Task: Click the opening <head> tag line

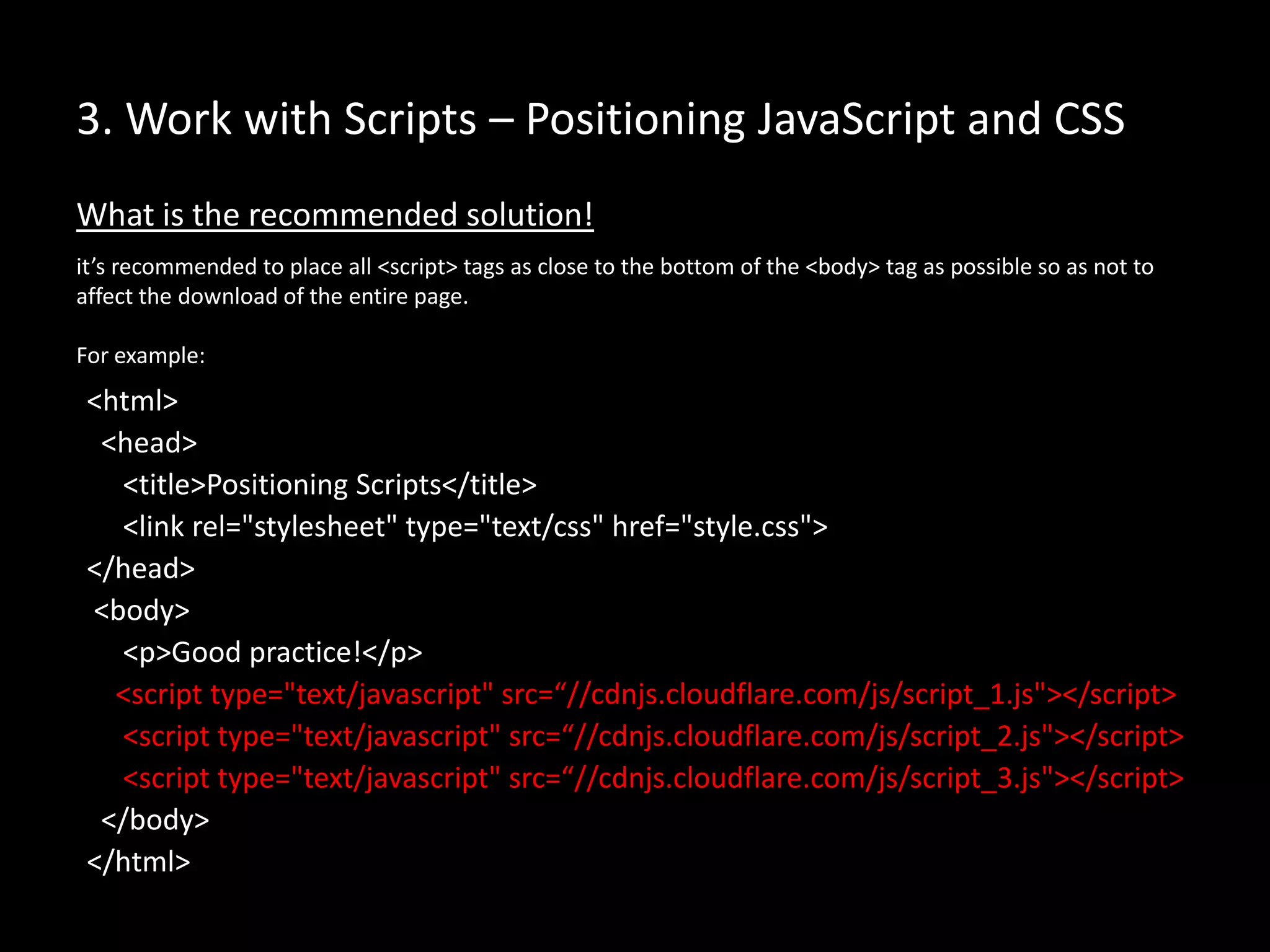Action: (x=149, y=443)
